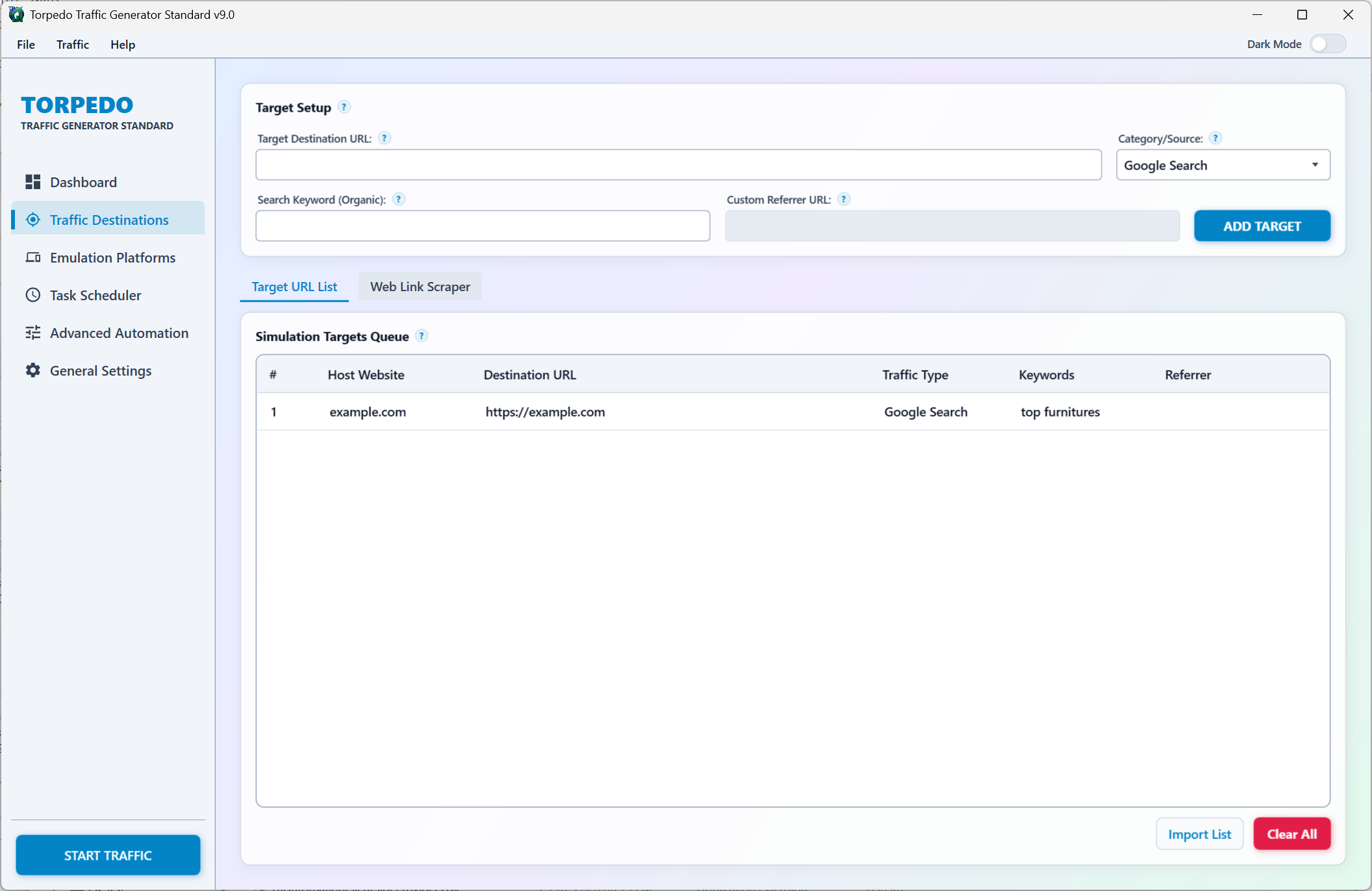1372x891 pixels.
Task: Open General Settings gear icon
Action: pyautogui.click(x=33, y=370)
